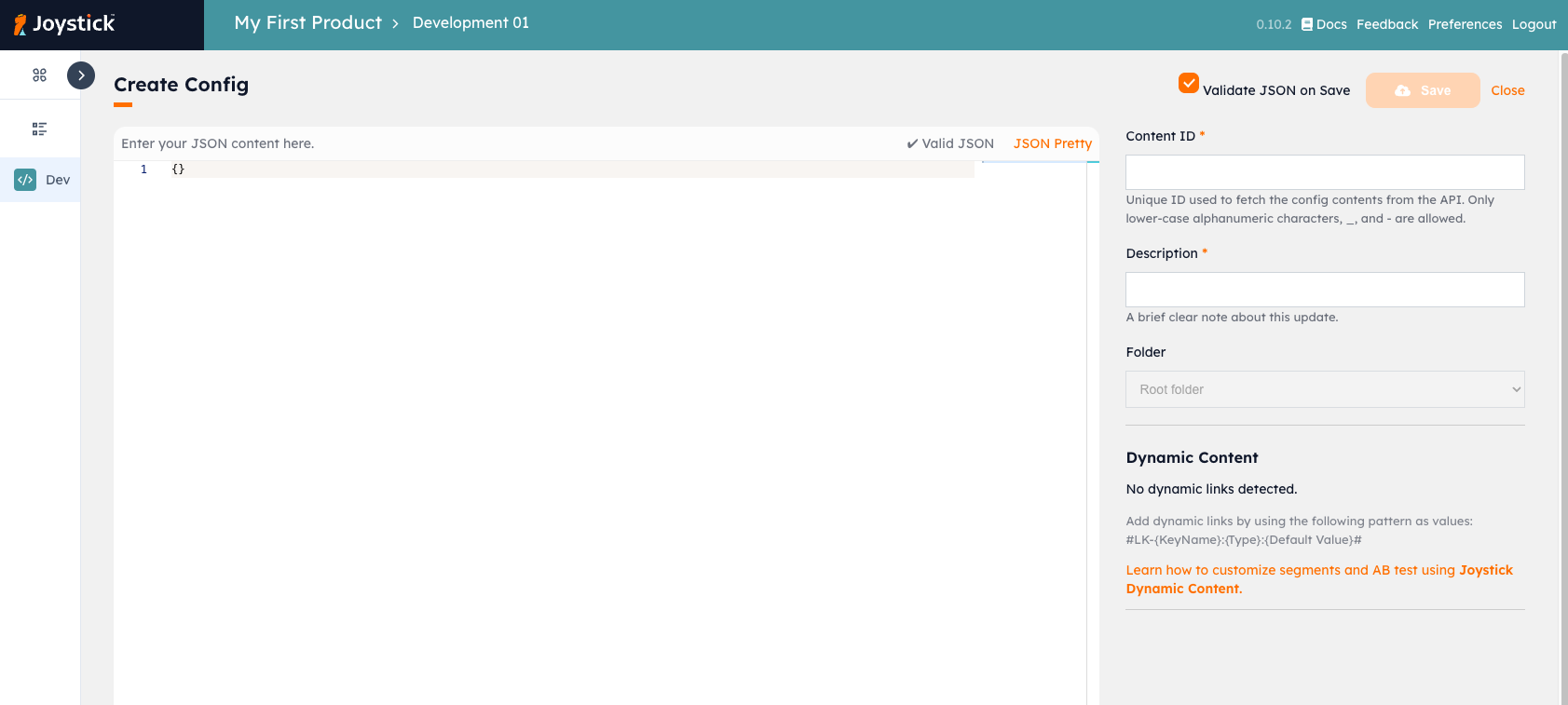The image size is (1568, 705).
Task: Click version number 0.10.2
Action: coord(1274,24)
